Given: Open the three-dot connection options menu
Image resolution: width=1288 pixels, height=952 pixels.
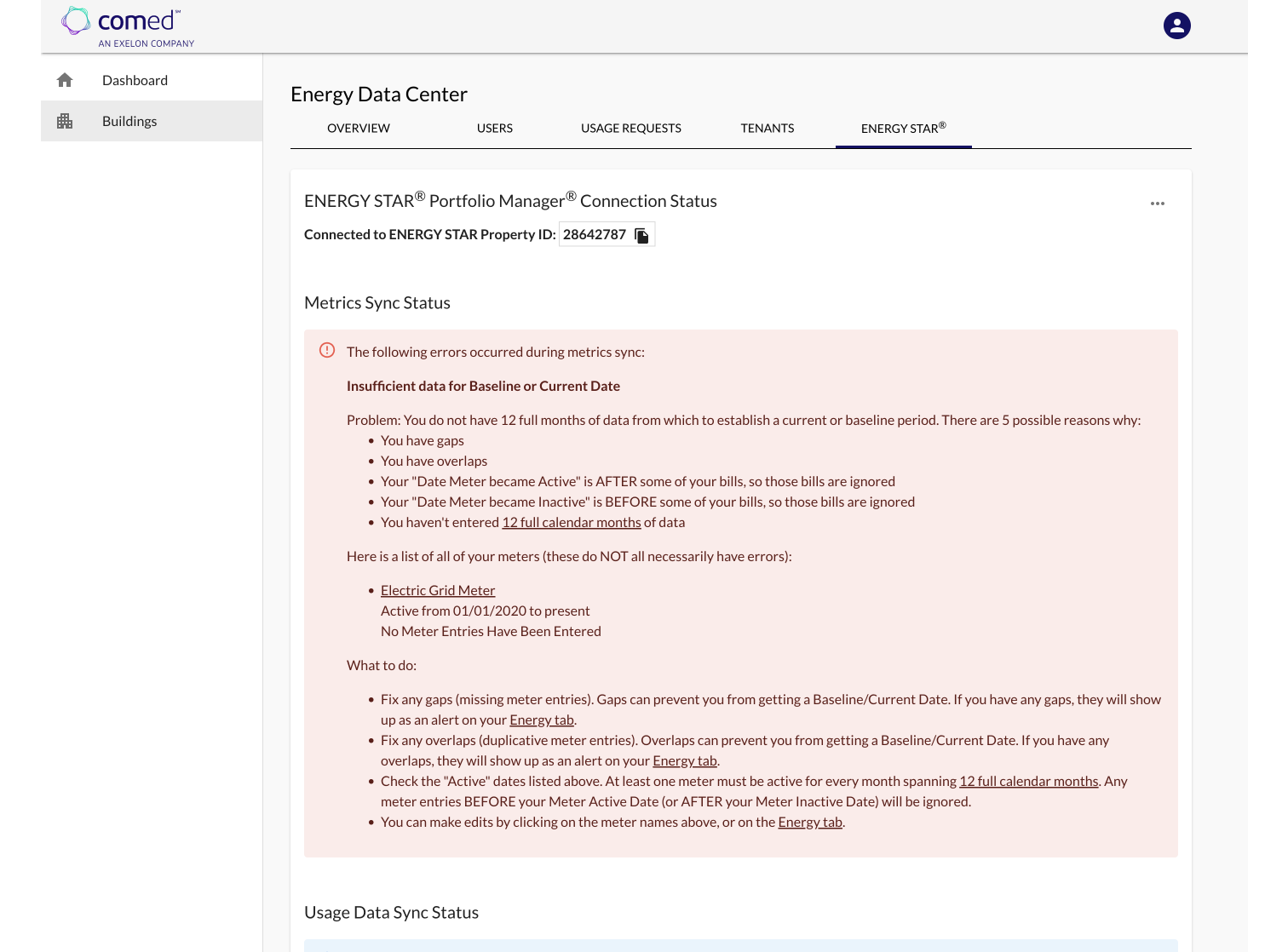Looking at the screenshot, I should coord(1157,204).
